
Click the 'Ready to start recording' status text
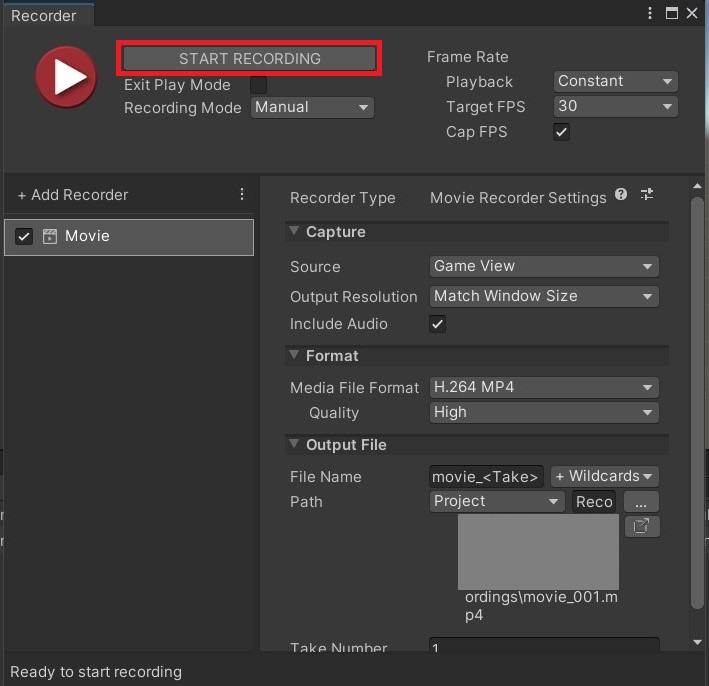click(96, 672)
